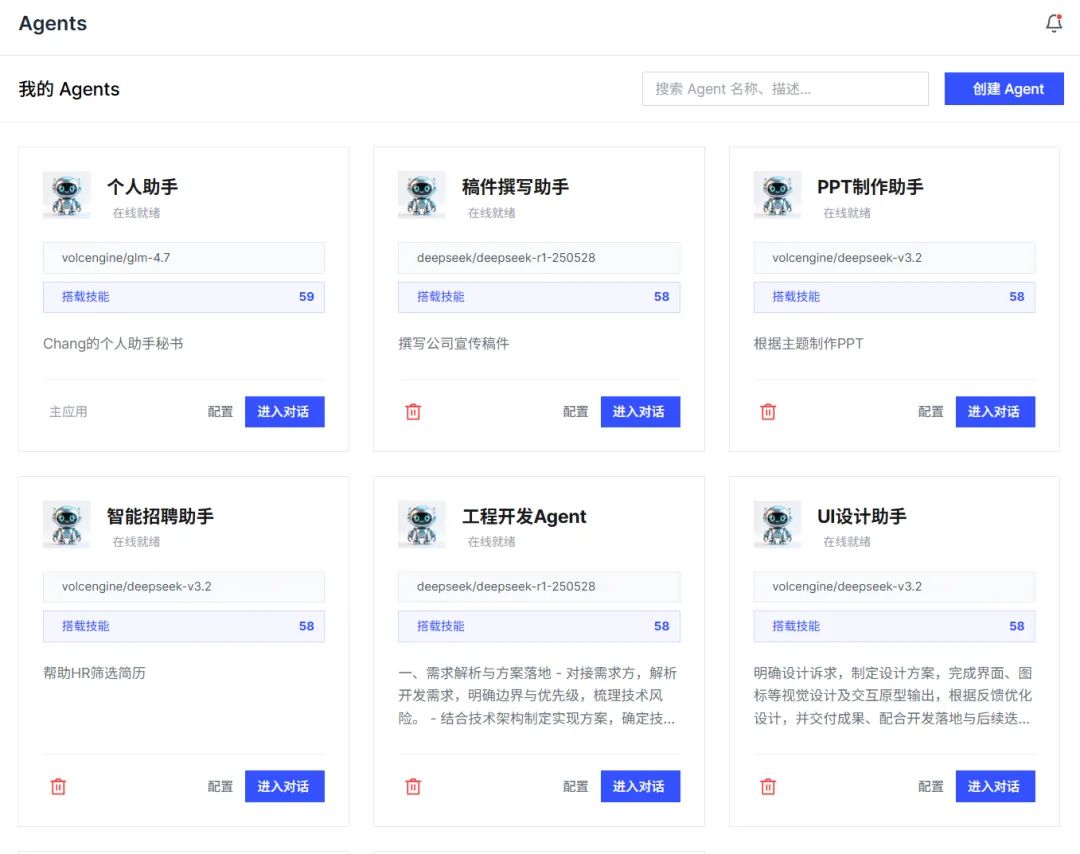
Task: Click the robot avatar of 个人助手
Action: click(x=67, y=194)
